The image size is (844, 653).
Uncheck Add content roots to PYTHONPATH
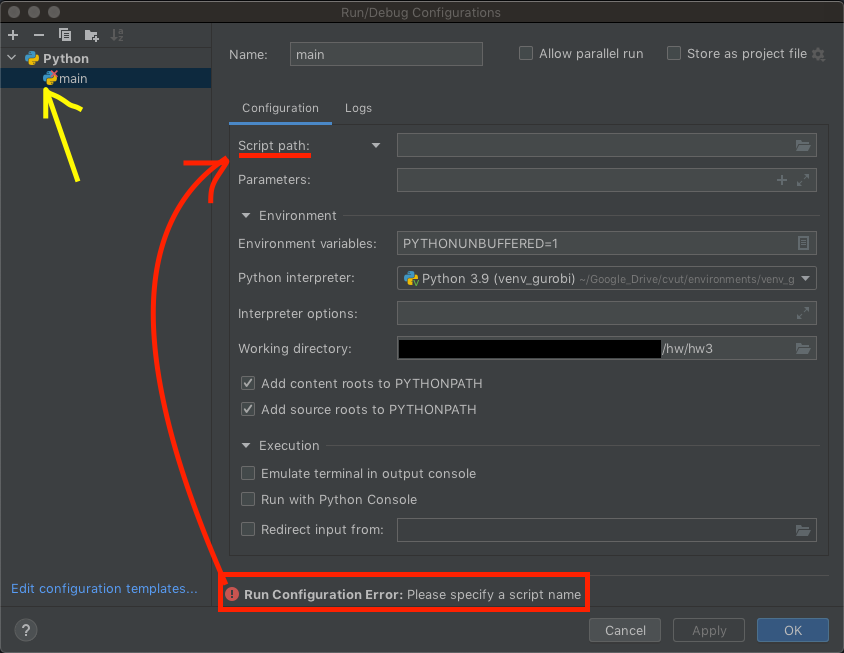coord(248,383)
